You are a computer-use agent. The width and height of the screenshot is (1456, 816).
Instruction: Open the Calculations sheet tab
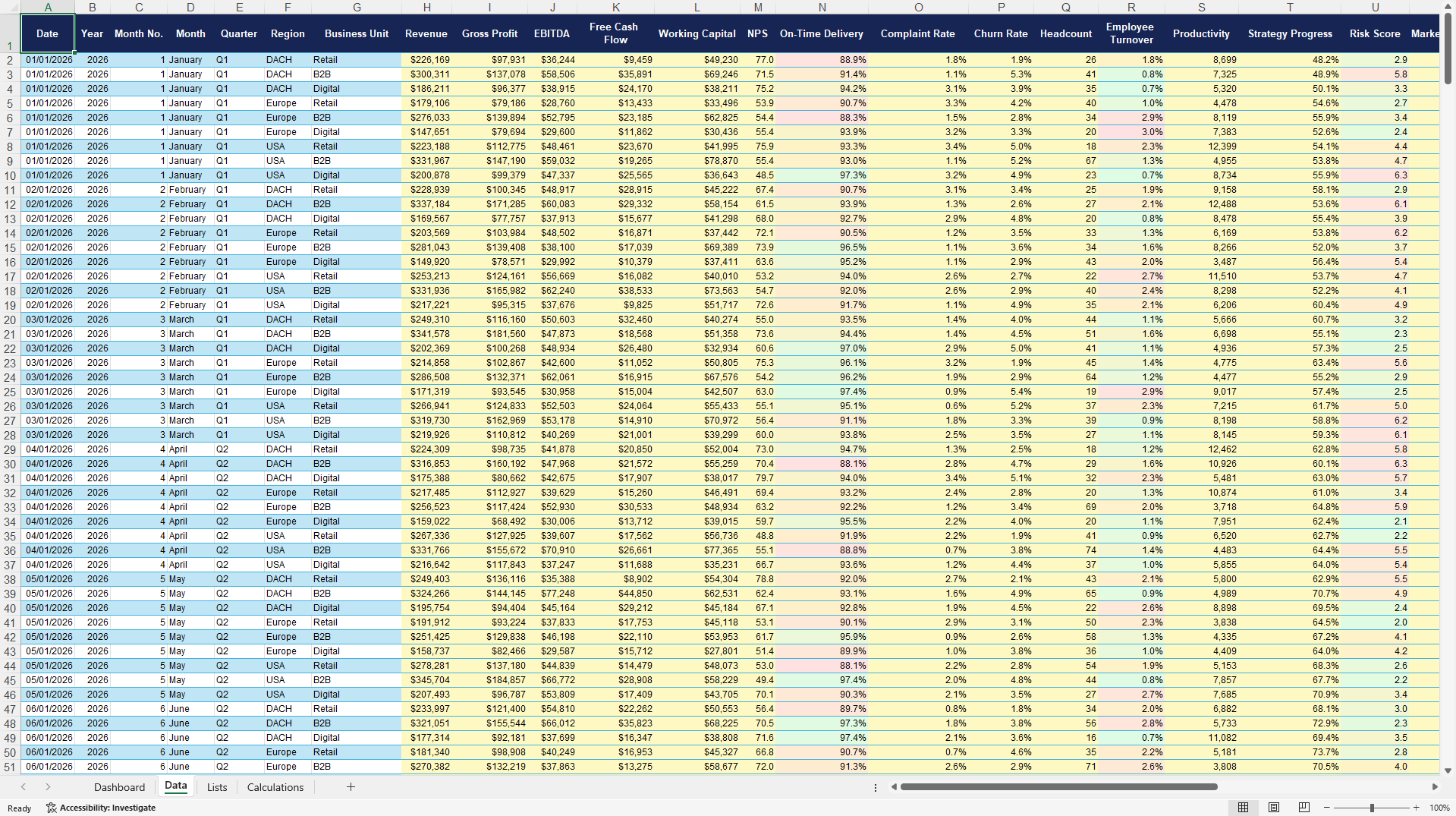point(275,787)
